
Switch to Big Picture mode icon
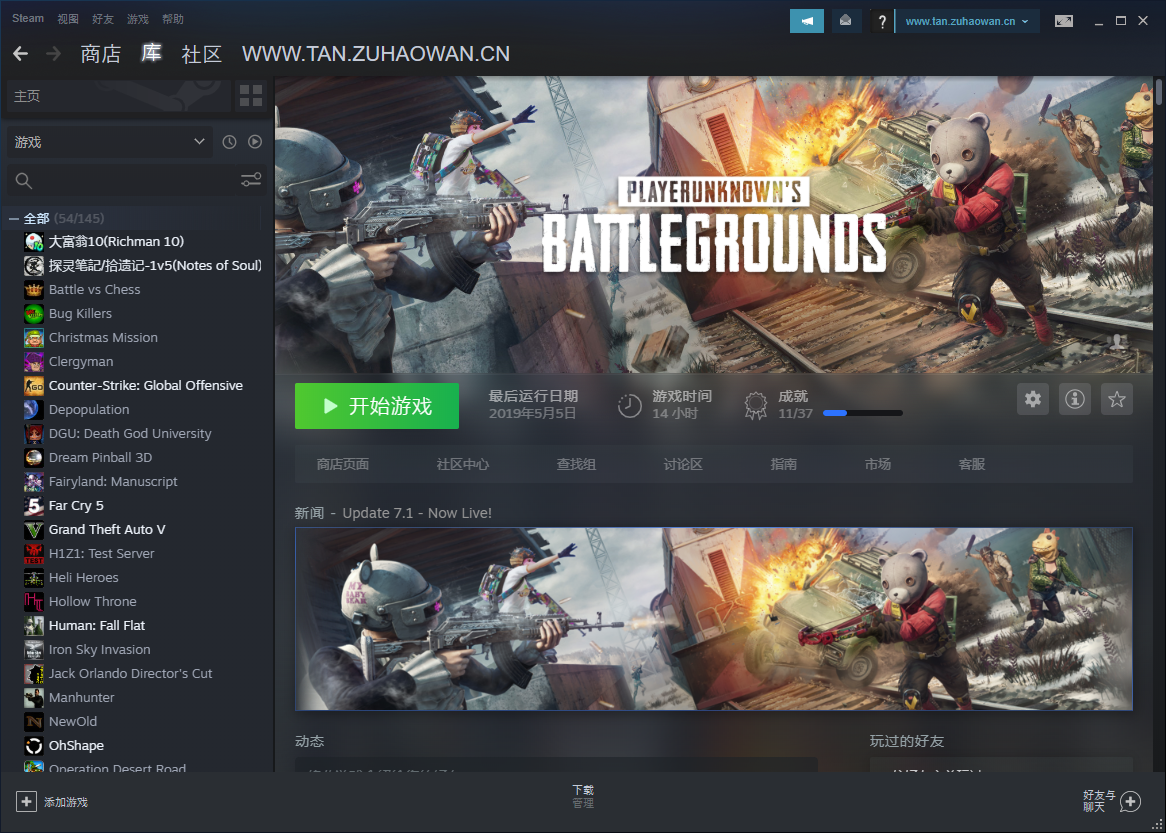(1064, 21)
